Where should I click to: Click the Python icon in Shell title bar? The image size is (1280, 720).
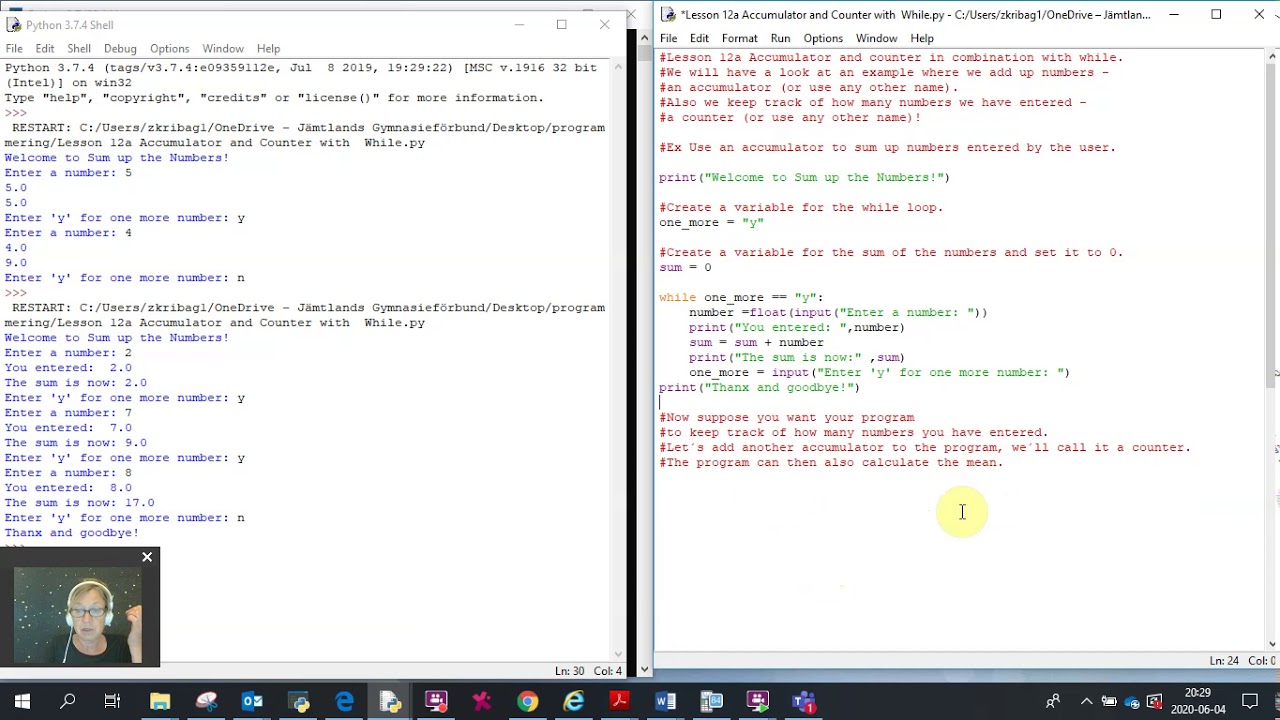pyautogui.click(x=13, y=24)
